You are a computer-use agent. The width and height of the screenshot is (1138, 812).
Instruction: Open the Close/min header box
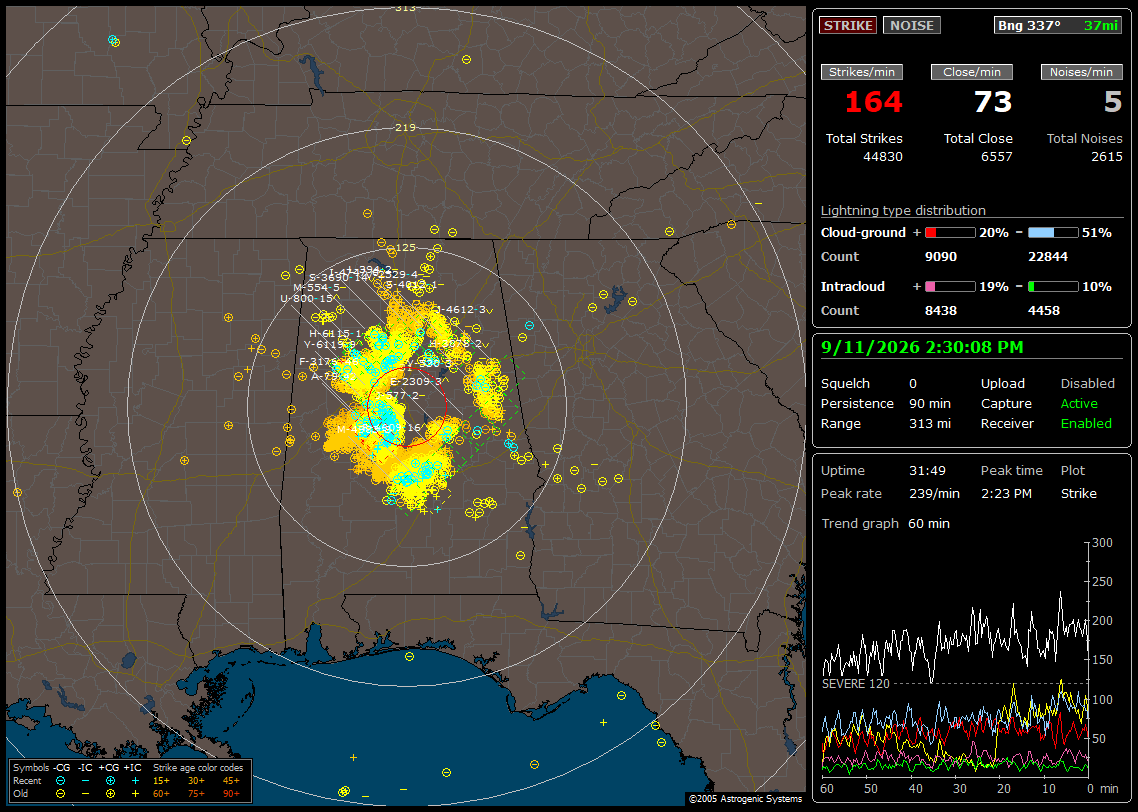pos(972,72)
